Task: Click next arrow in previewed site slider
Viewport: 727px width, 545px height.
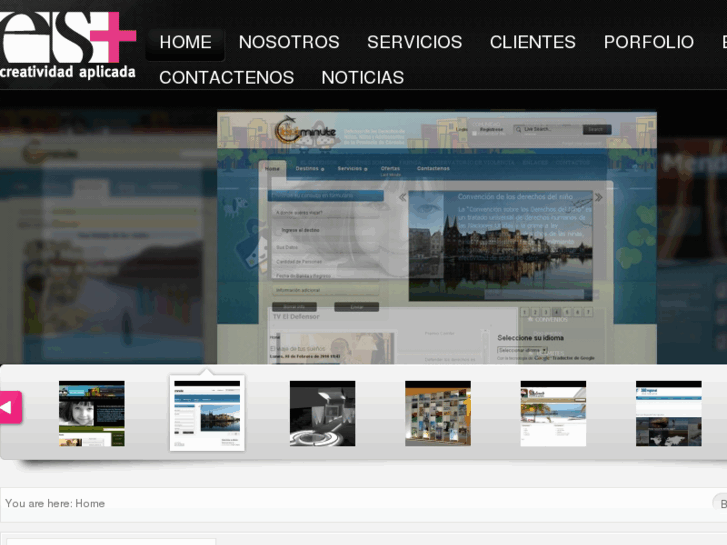Action: click(x=599, y=197)
